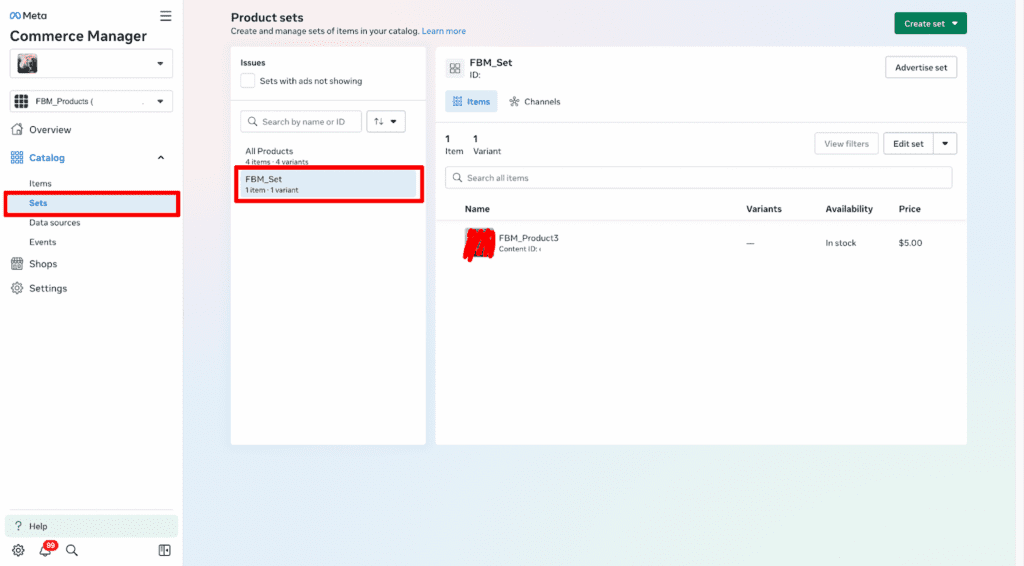
Task: Click the Help question mark icon
Action: click(18, 526)
